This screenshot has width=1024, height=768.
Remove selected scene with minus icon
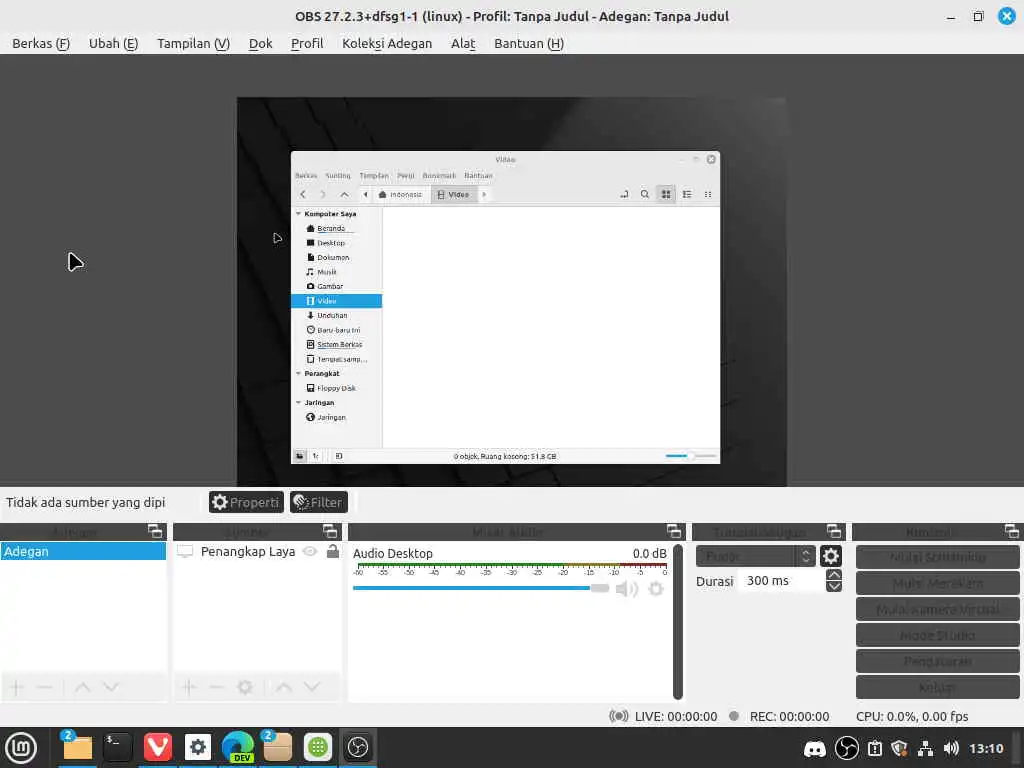[44, 687]
